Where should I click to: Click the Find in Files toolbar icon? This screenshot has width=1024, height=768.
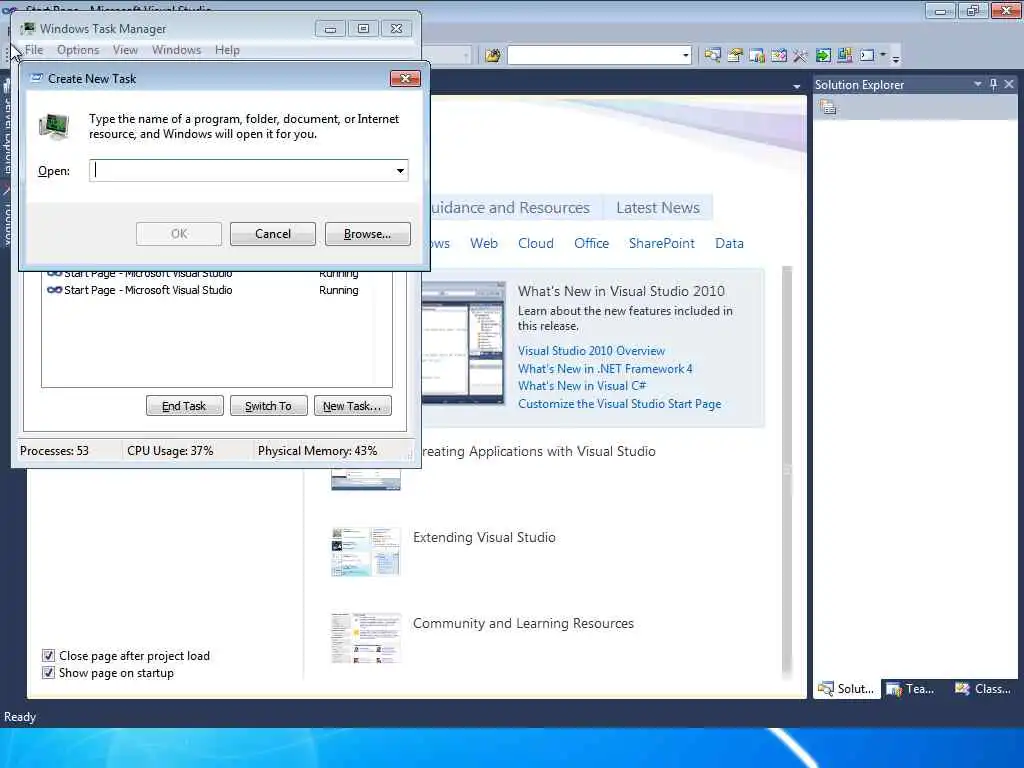coord(492,56)
